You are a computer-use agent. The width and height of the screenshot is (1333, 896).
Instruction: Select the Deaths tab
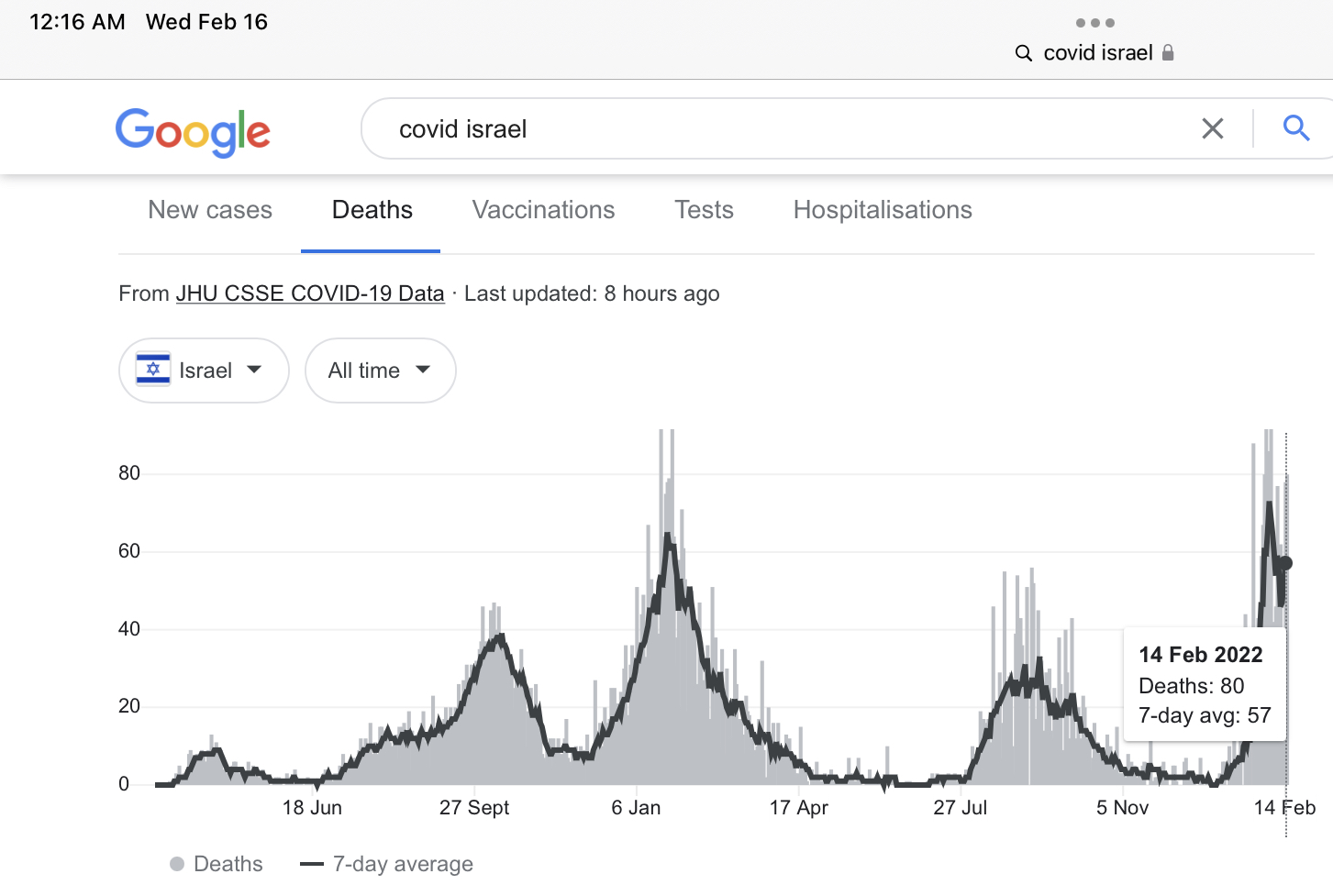point(372,210)
